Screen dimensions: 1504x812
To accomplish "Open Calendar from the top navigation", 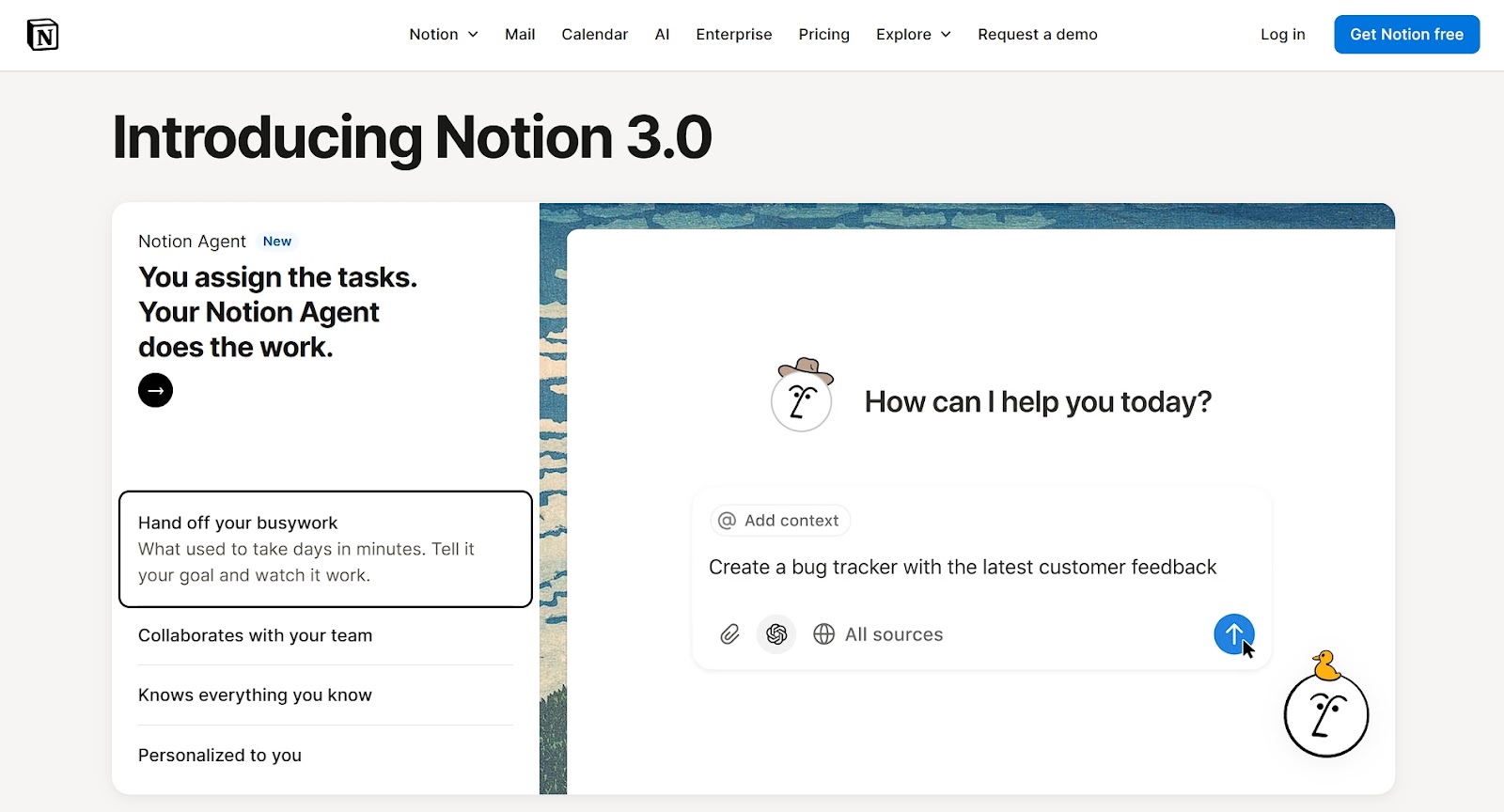I will click(x=595, y=35).
